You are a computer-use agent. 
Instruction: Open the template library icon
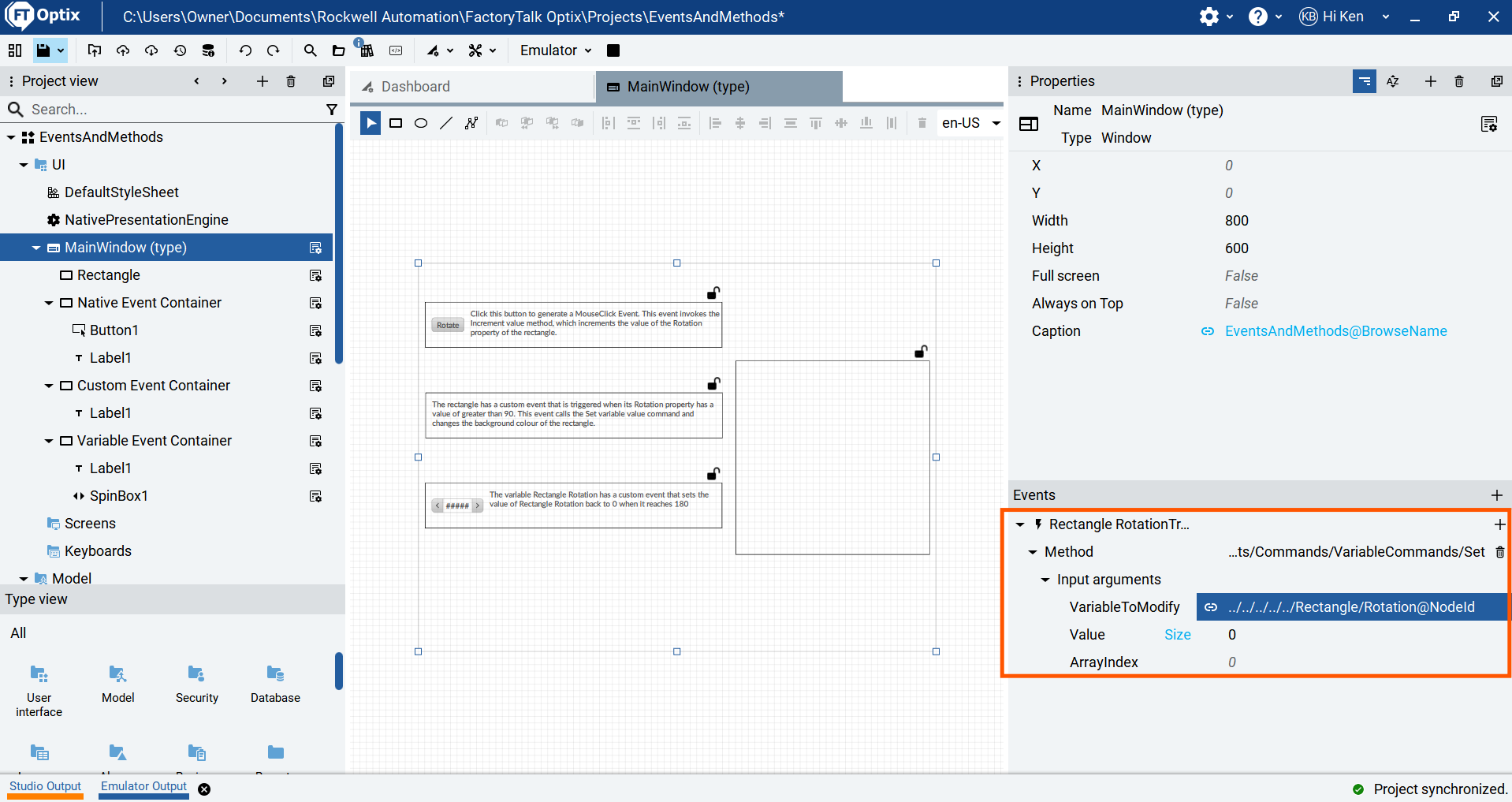pyautogui.click(x=367, y=49)
